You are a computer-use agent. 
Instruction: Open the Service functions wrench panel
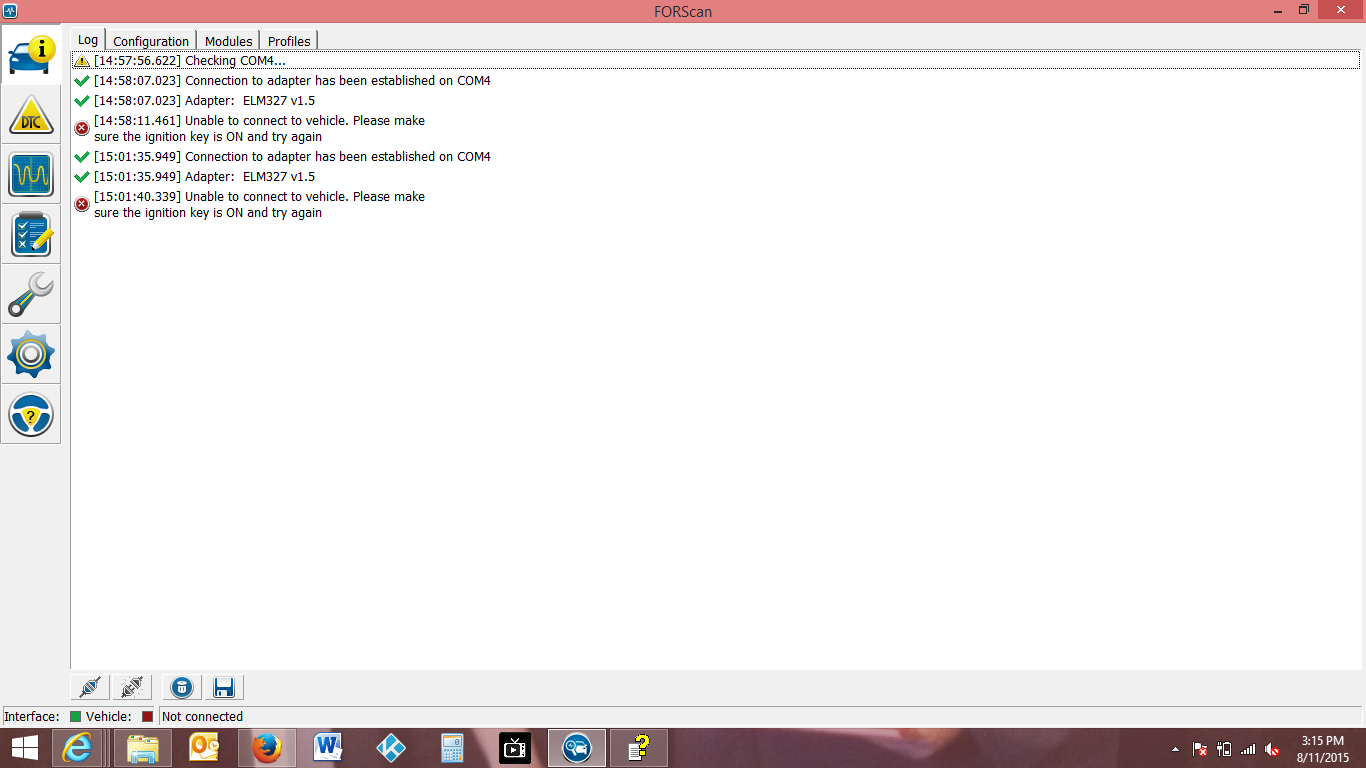click(x=30, y=294)
